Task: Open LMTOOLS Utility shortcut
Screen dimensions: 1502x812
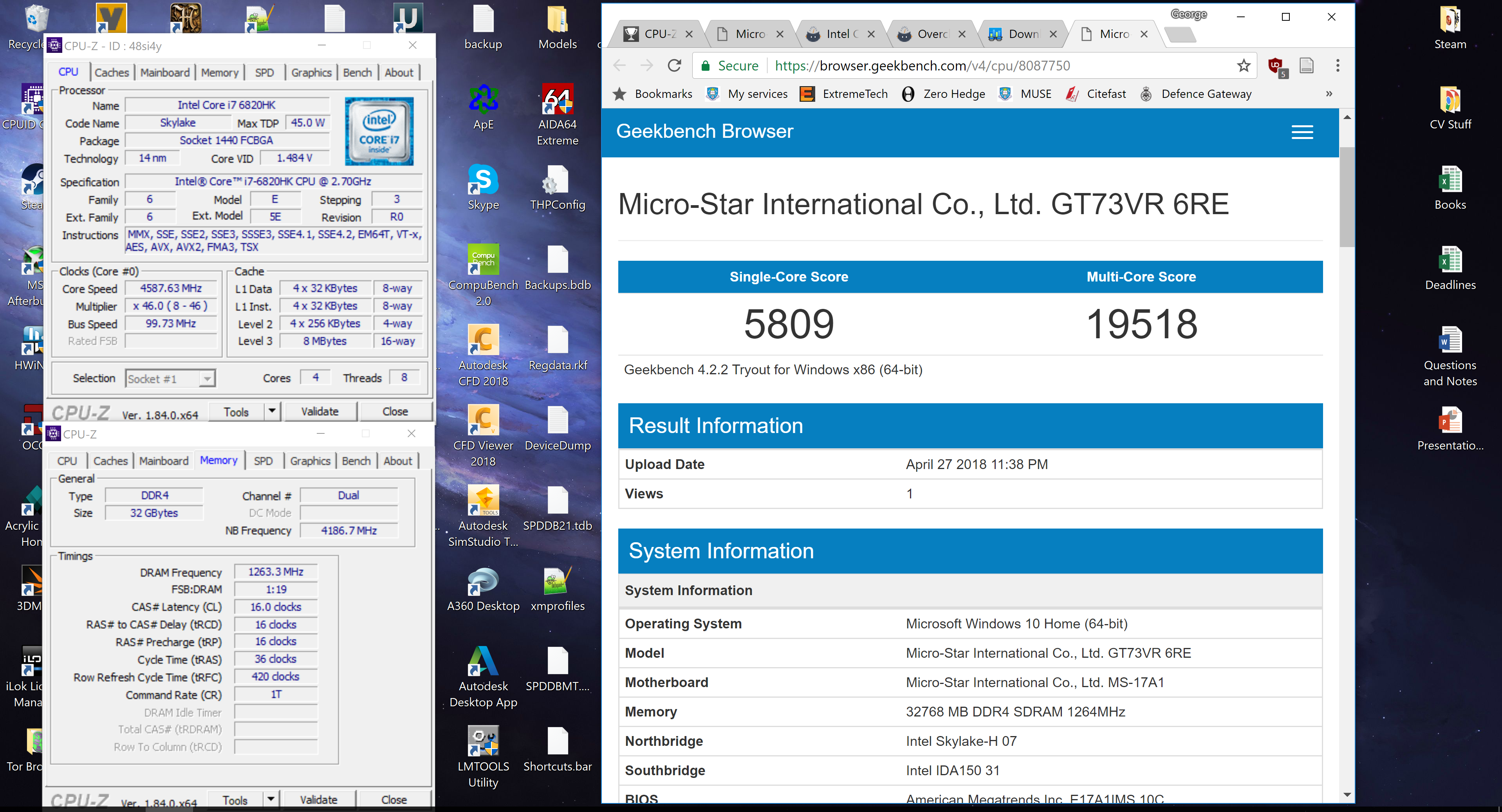Action: [x=483, y=757]
